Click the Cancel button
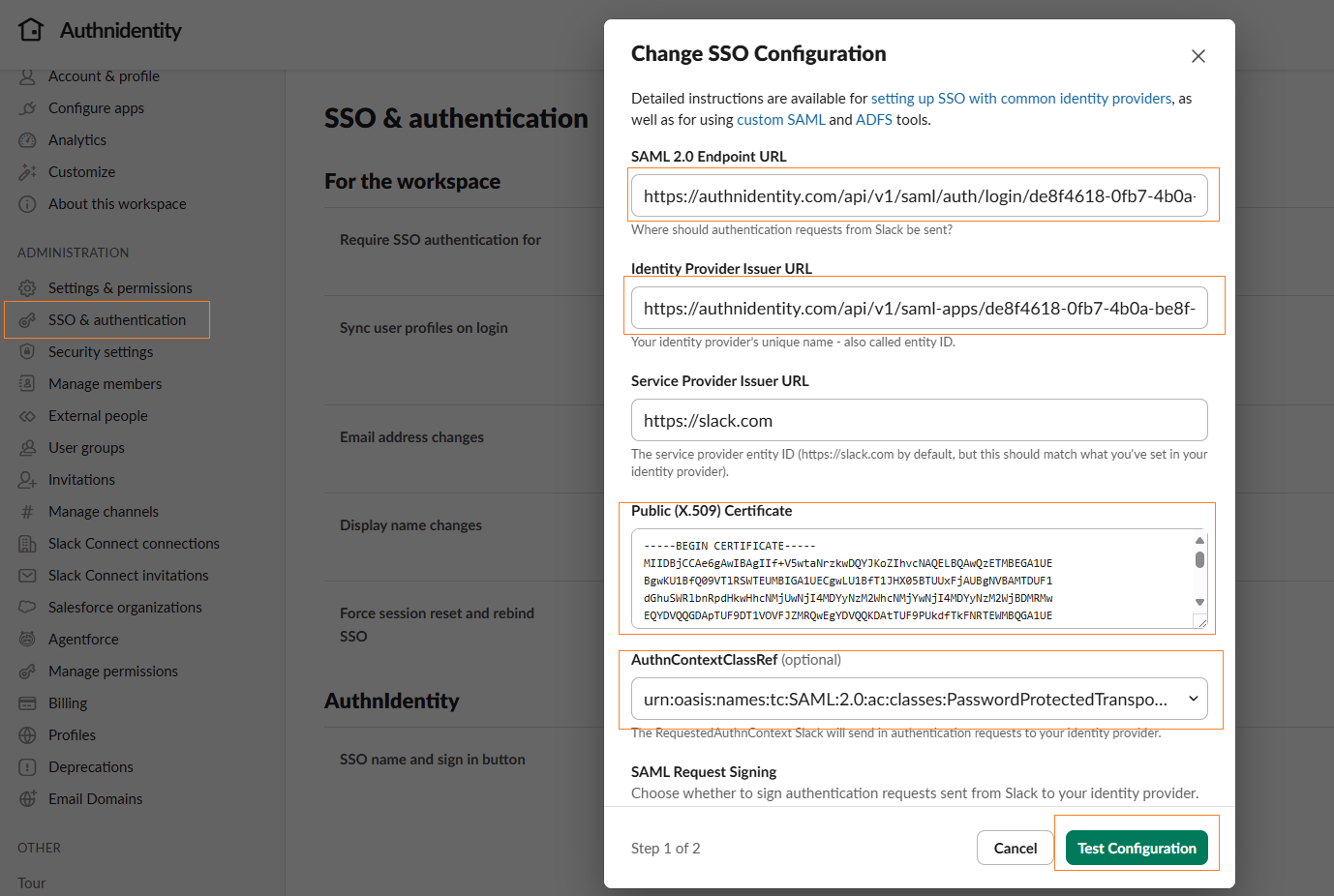Viewport: 1334px width, 896px height. point(1015,849)
